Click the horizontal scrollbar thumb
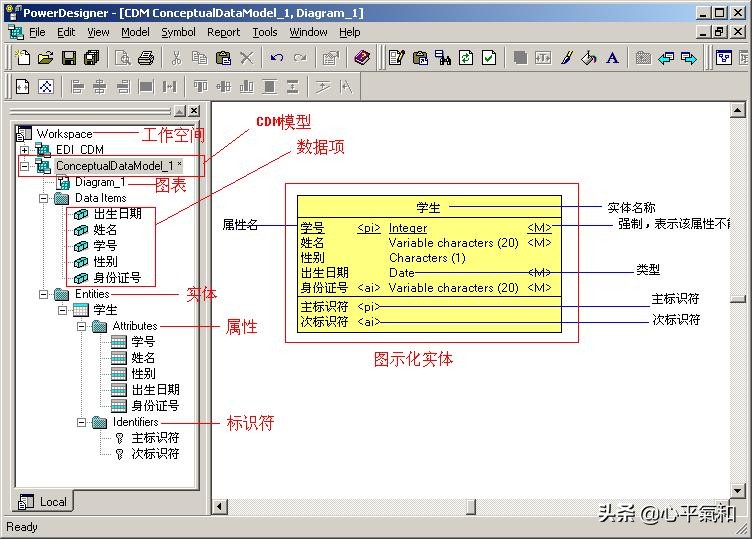752x539 pixels. 471,506
